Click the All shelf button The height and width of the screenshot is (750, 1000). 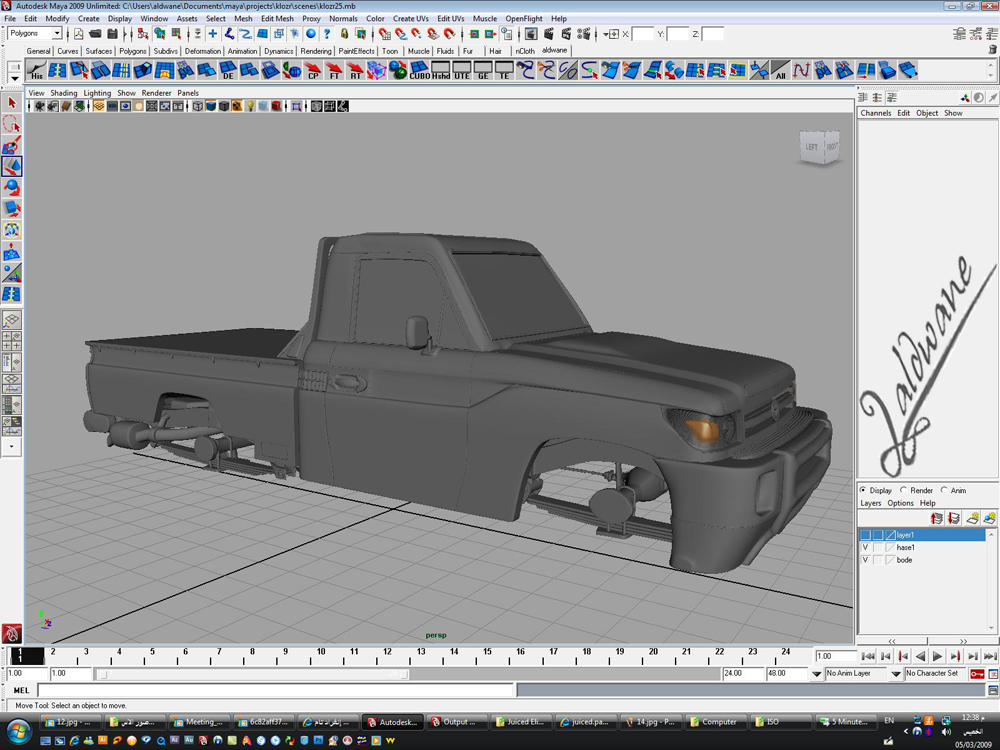tap(780, 70)
